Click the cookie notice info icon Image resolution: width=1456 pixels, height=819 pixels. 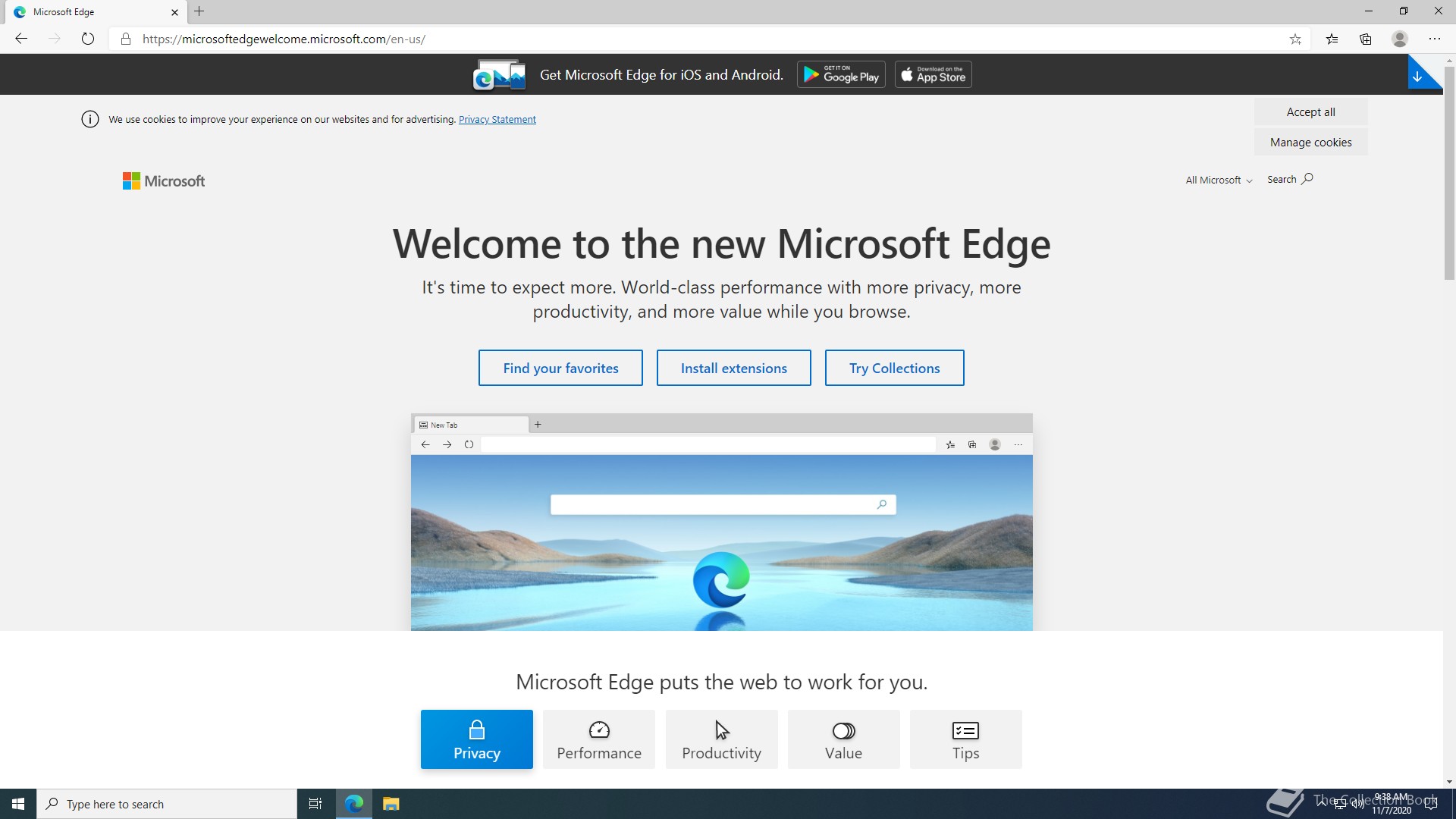(90, 119)
